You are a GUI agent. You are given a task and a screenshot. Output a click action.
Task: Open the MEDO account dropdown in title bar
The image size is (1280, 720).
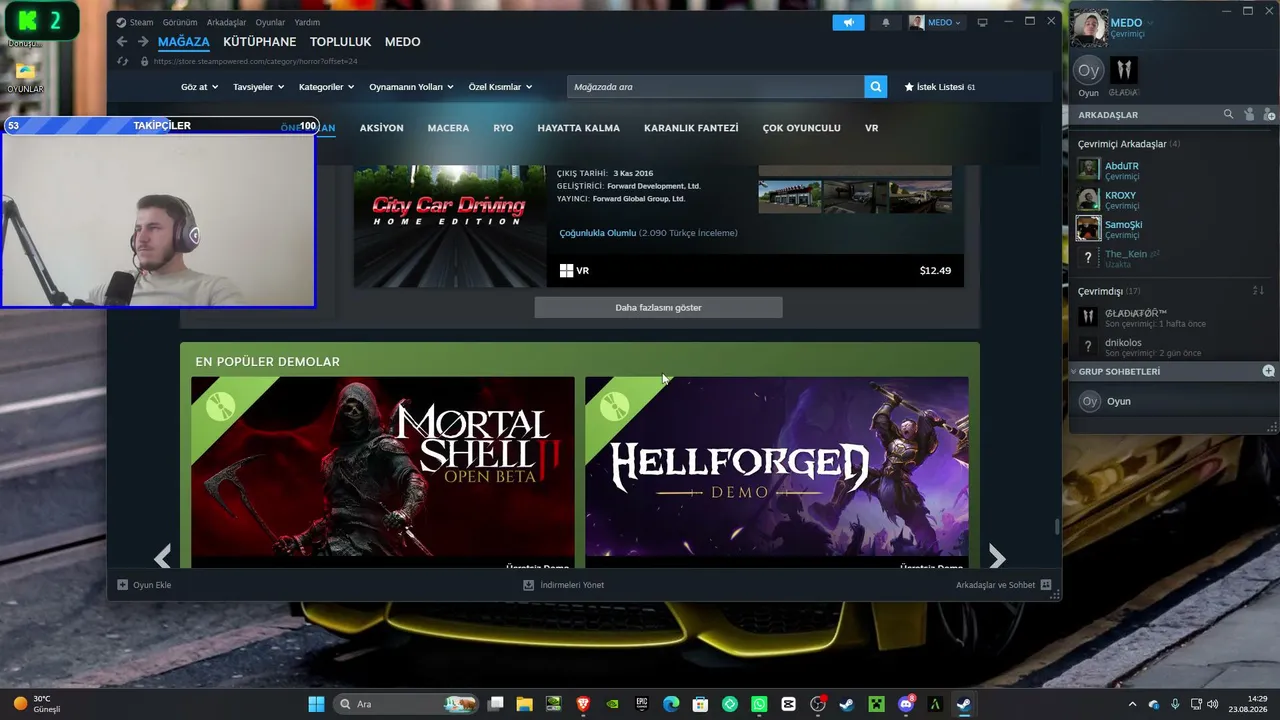tap(936, 22)
